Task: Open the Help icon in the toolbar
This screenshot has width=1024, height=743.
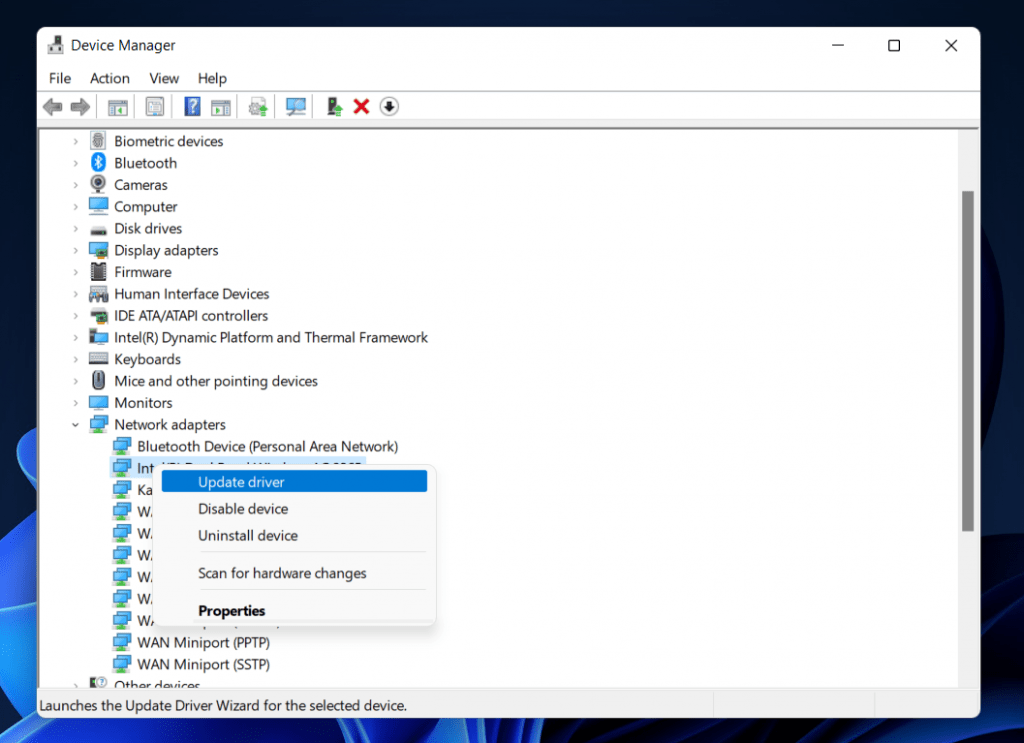Action: click(x=191, y=106)
